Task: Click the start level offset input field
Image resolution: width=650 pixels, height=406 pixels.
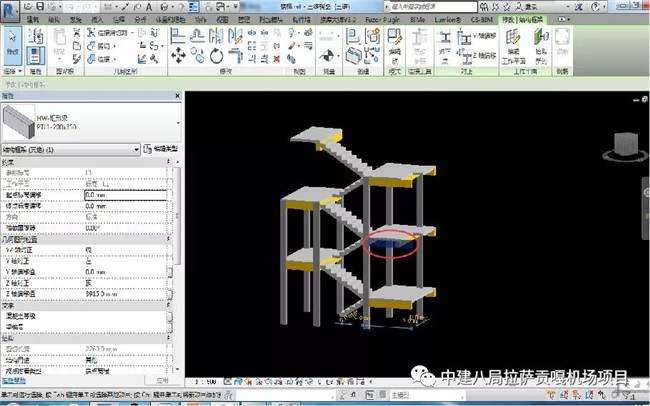Action: [x=126, y=194]
